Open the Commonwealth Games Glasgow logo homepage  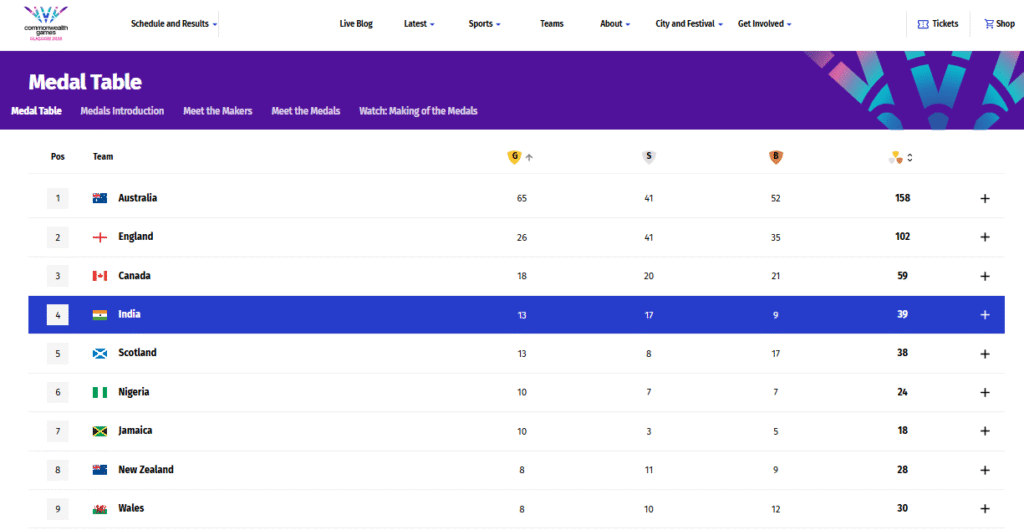point(46,23)
